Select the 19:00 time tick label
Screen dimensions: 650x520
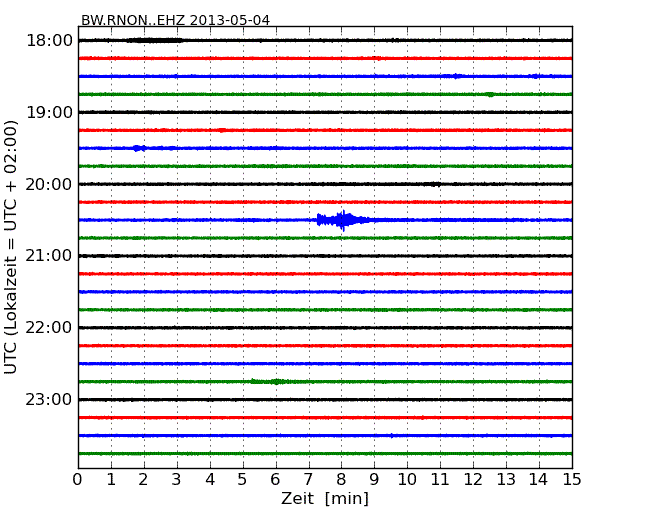click(49, 112)
